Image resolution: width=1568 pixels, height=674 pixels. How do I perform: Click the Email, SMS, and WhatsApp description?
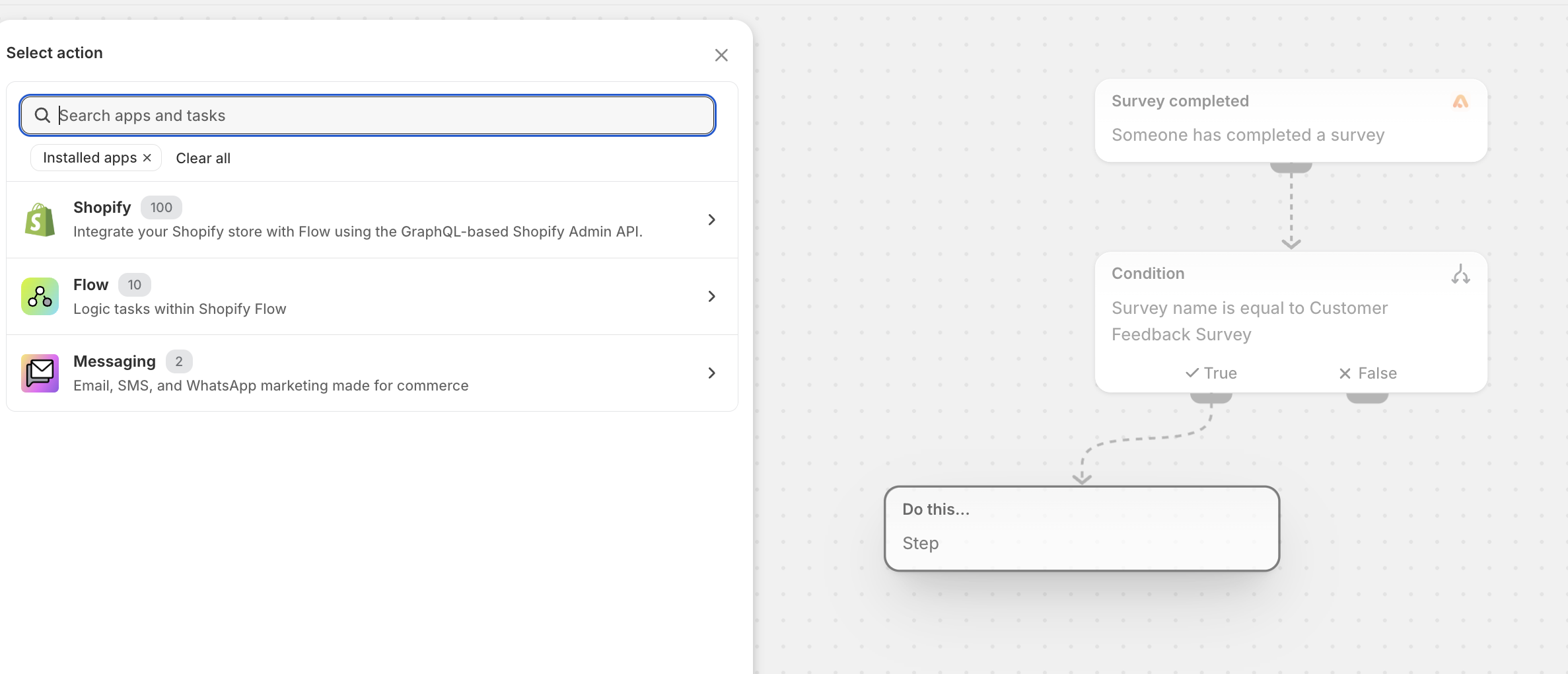point(271,385)
